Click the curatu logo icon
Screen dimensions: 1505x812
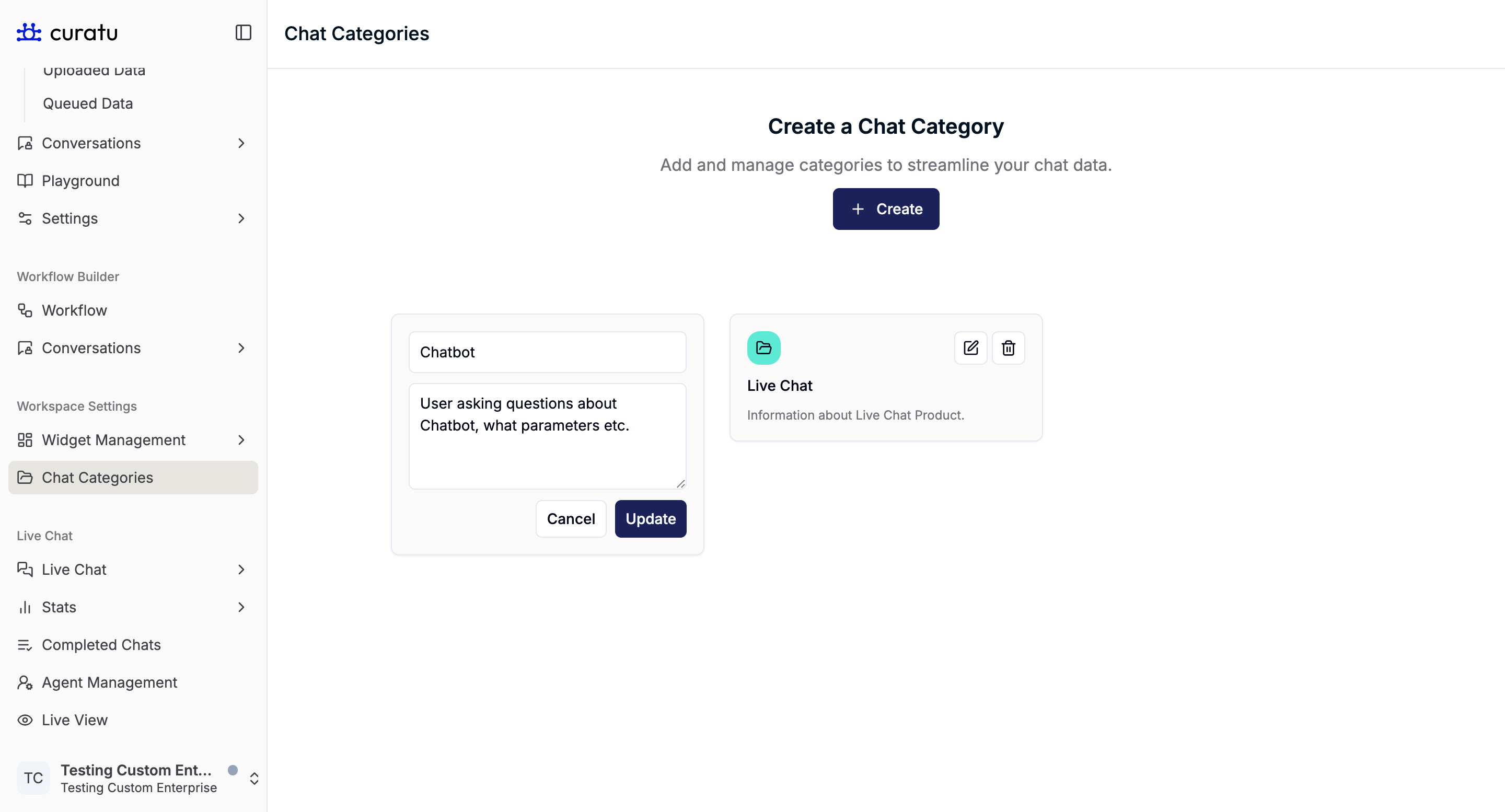pyautogui.click(x=29, y=33)
